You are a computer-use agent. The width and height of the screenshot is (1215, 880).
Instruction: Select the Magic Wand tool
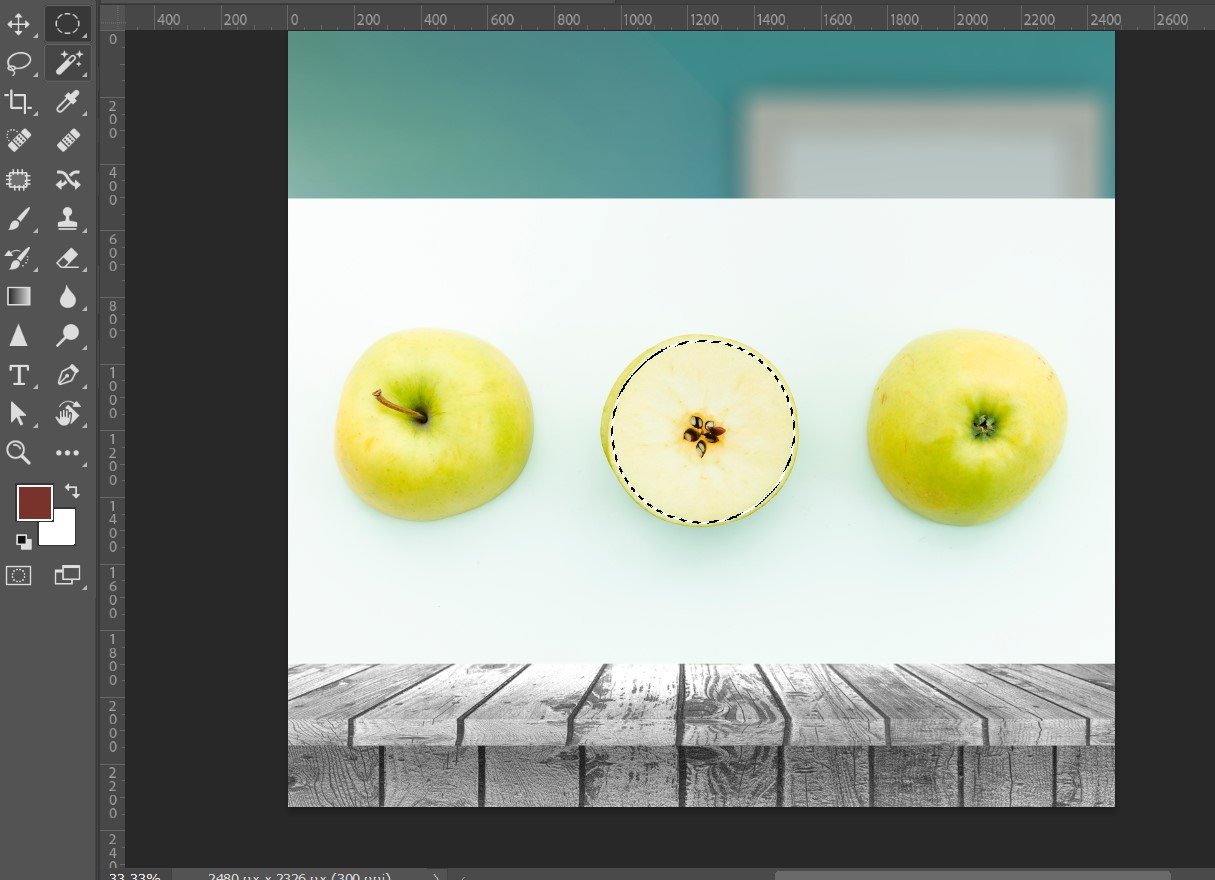click(67, 63)
